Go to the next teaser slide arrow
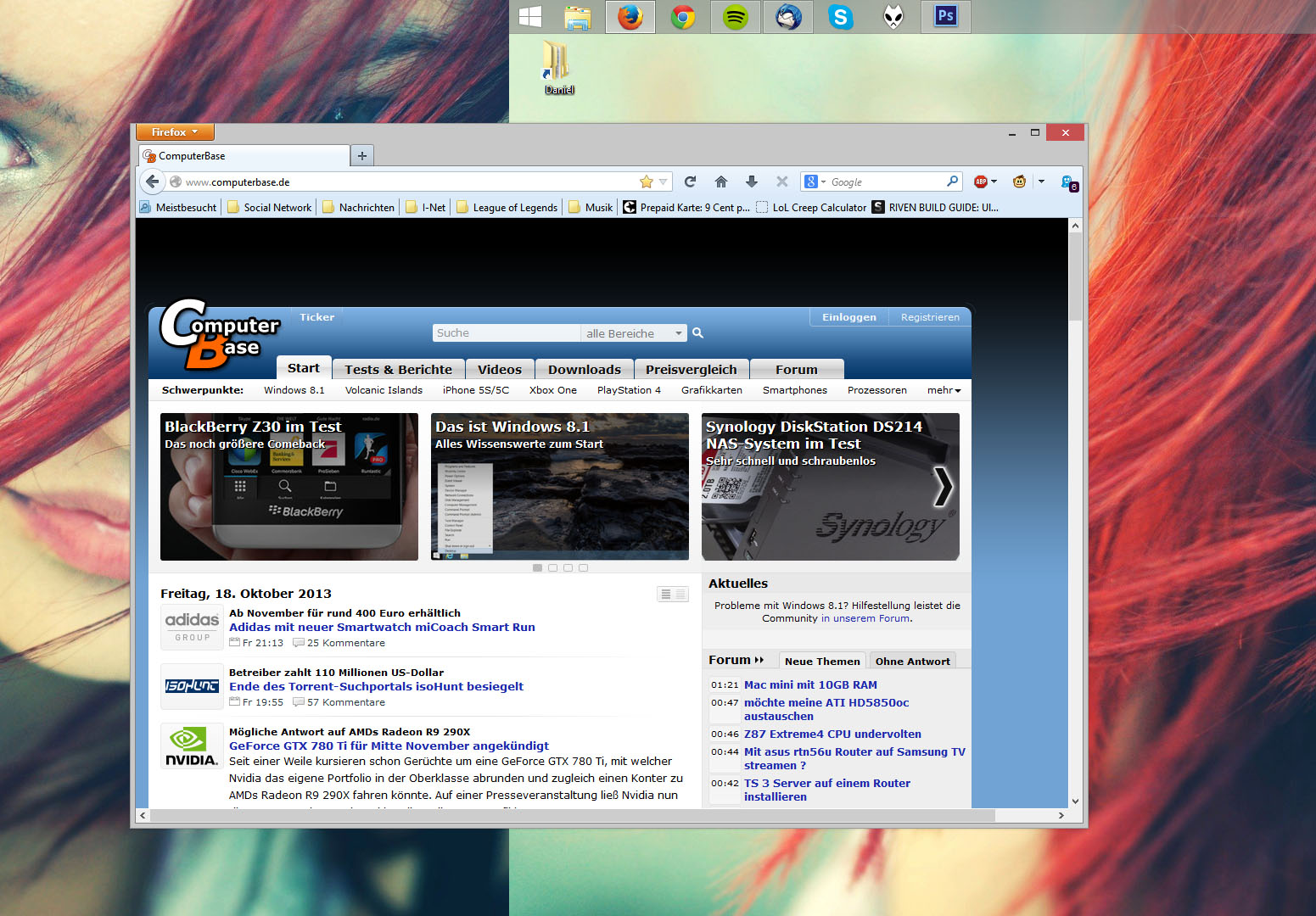The image size is (1316, 916). point(943,487)
